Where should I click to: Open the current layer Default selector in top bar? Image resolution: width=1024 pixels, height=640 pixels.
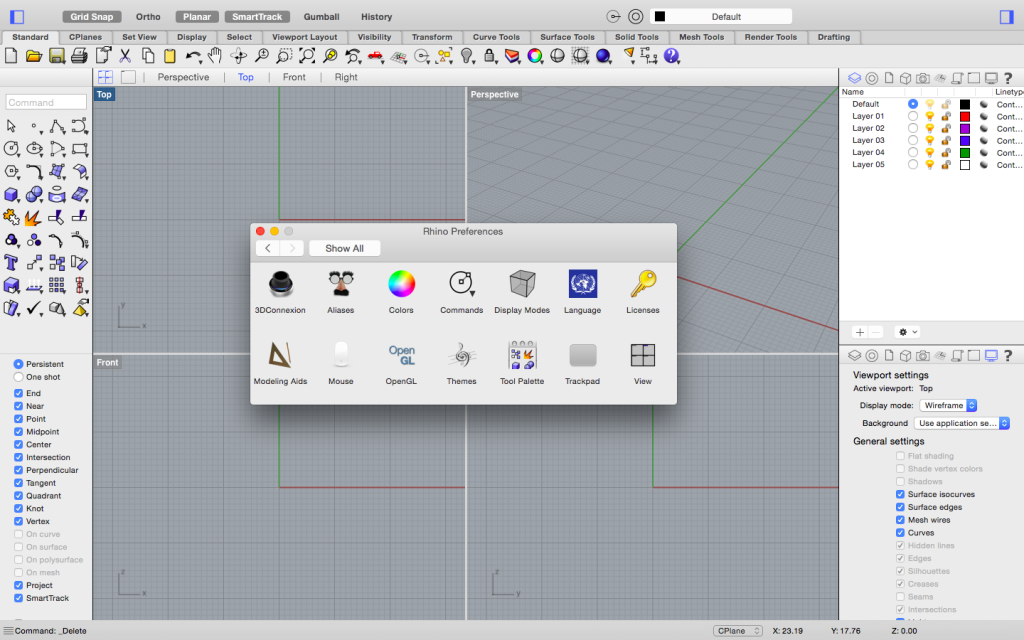(721, 16)
